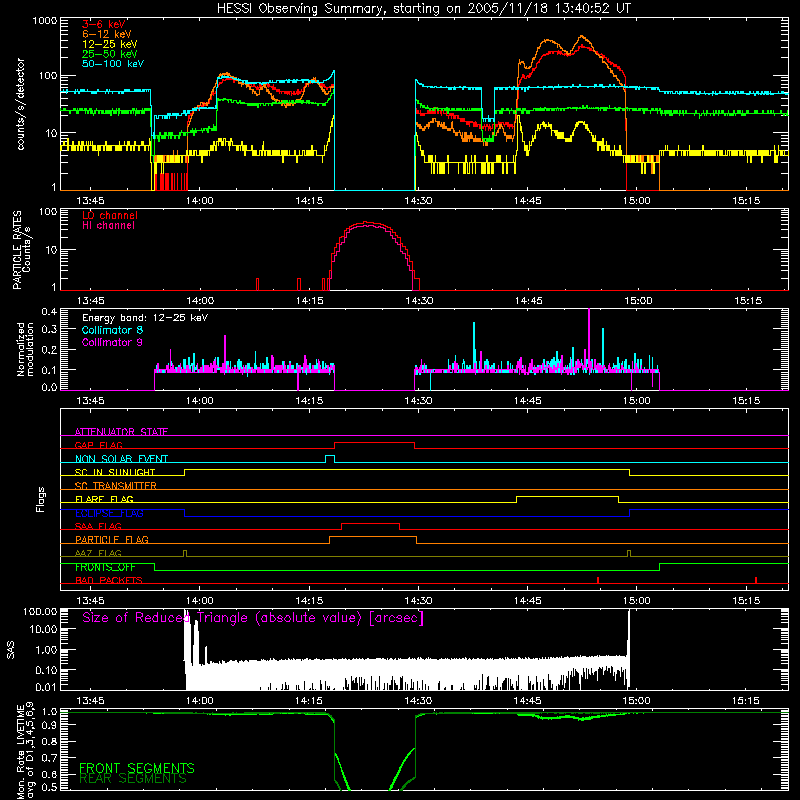This screenshot has height=800, width=800.
Task: Click the NON SOLAR EVENT raised bump
Action: click(330, 456)
